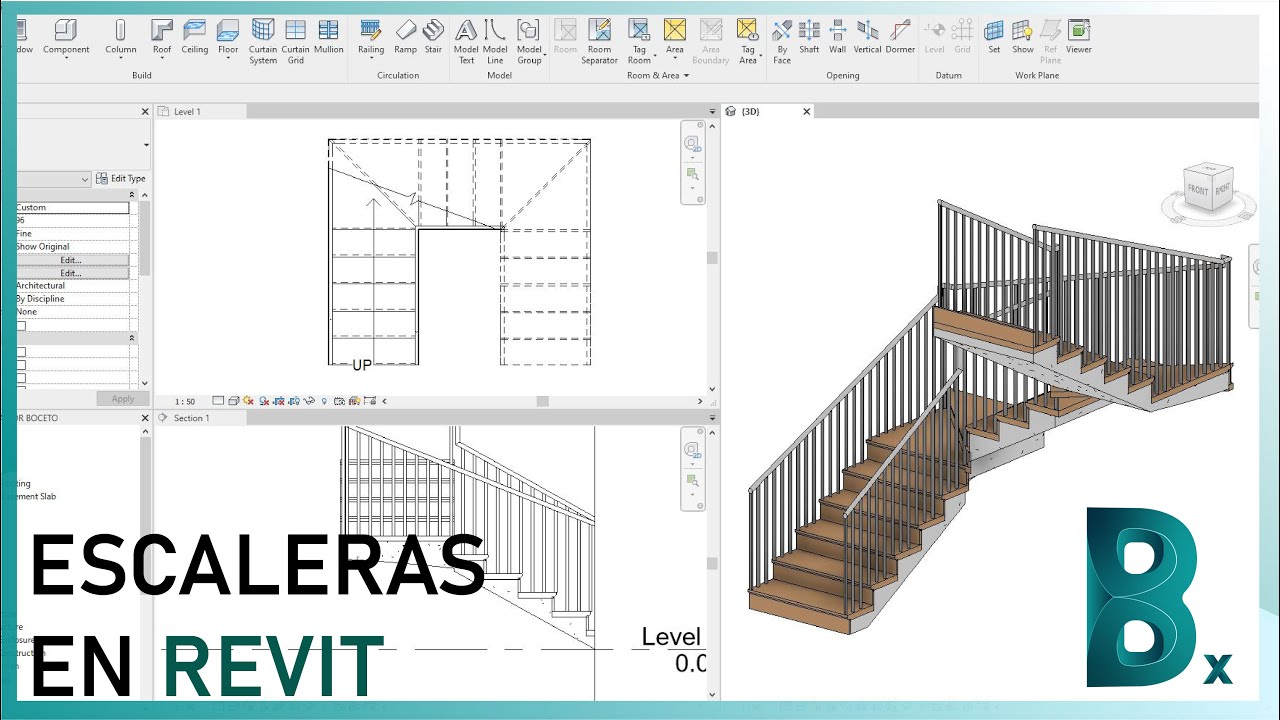Open the Component tool dropdown arrow
The height and width of the screenshot is (720, 1280).
[66, 59]
